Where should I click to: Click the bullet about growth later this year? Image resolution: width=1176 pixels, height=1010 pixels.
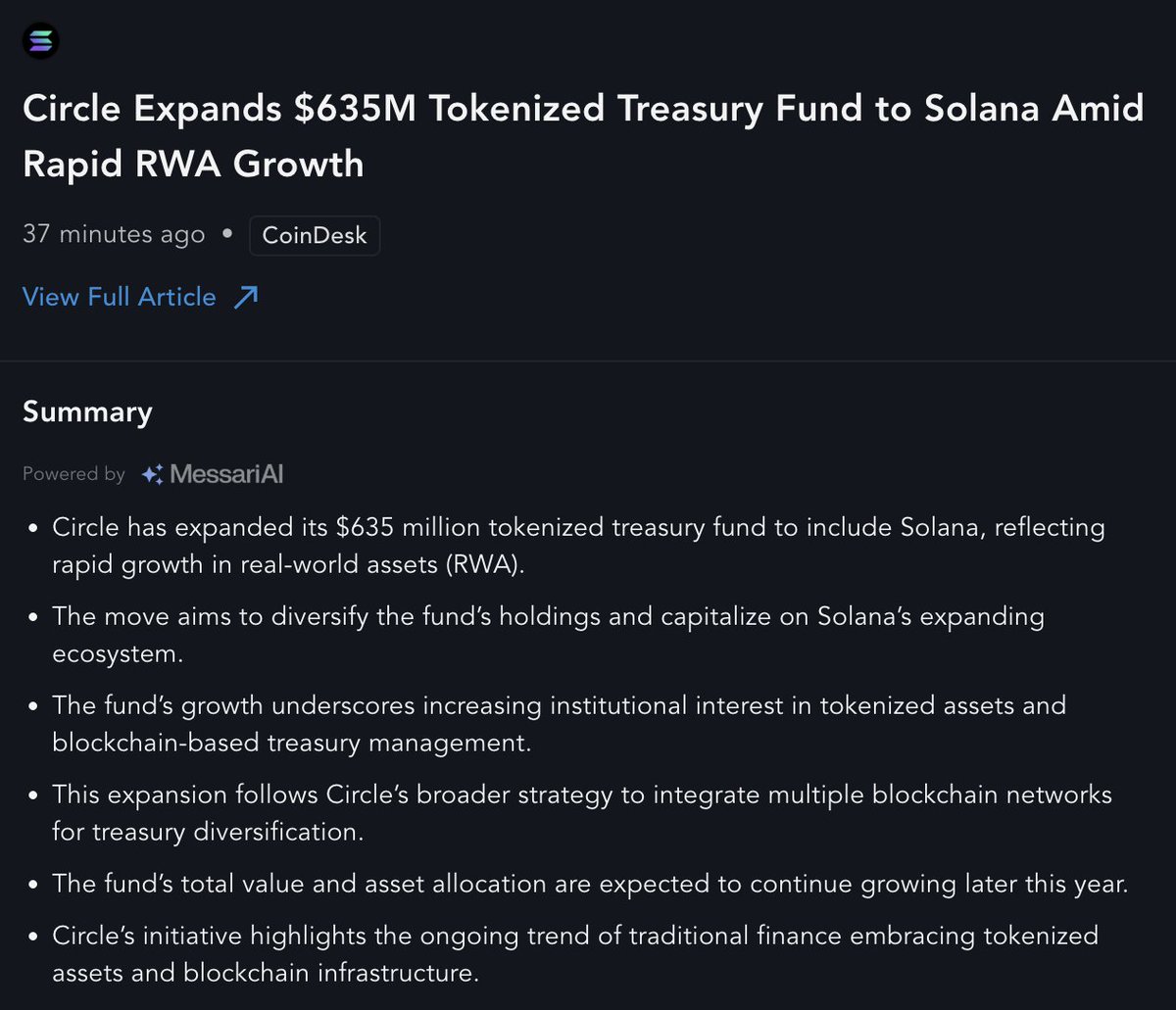[x=590, y=884]
